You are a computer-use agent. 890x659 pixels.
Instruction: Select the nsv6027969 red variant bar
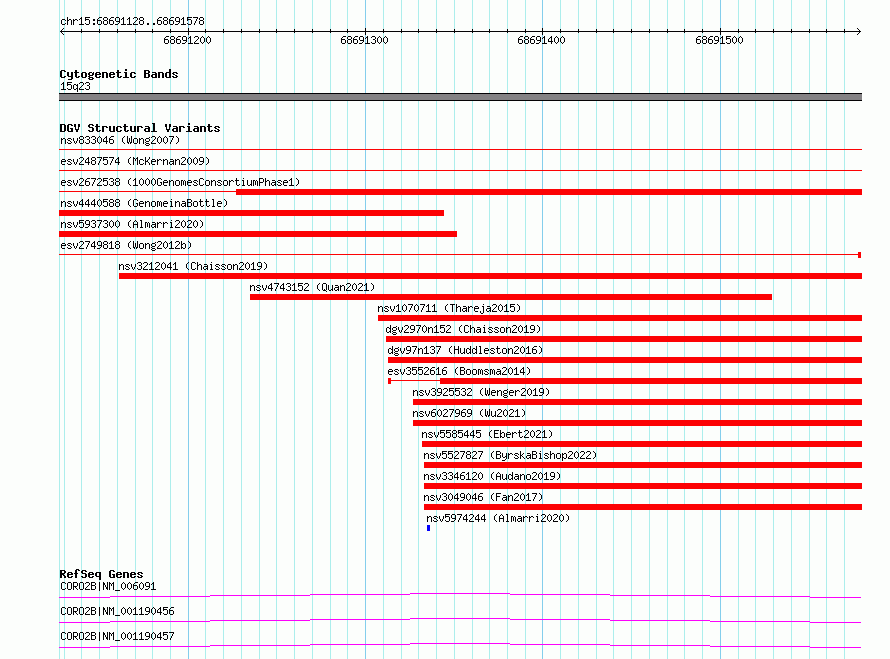(x=637, y=423)
